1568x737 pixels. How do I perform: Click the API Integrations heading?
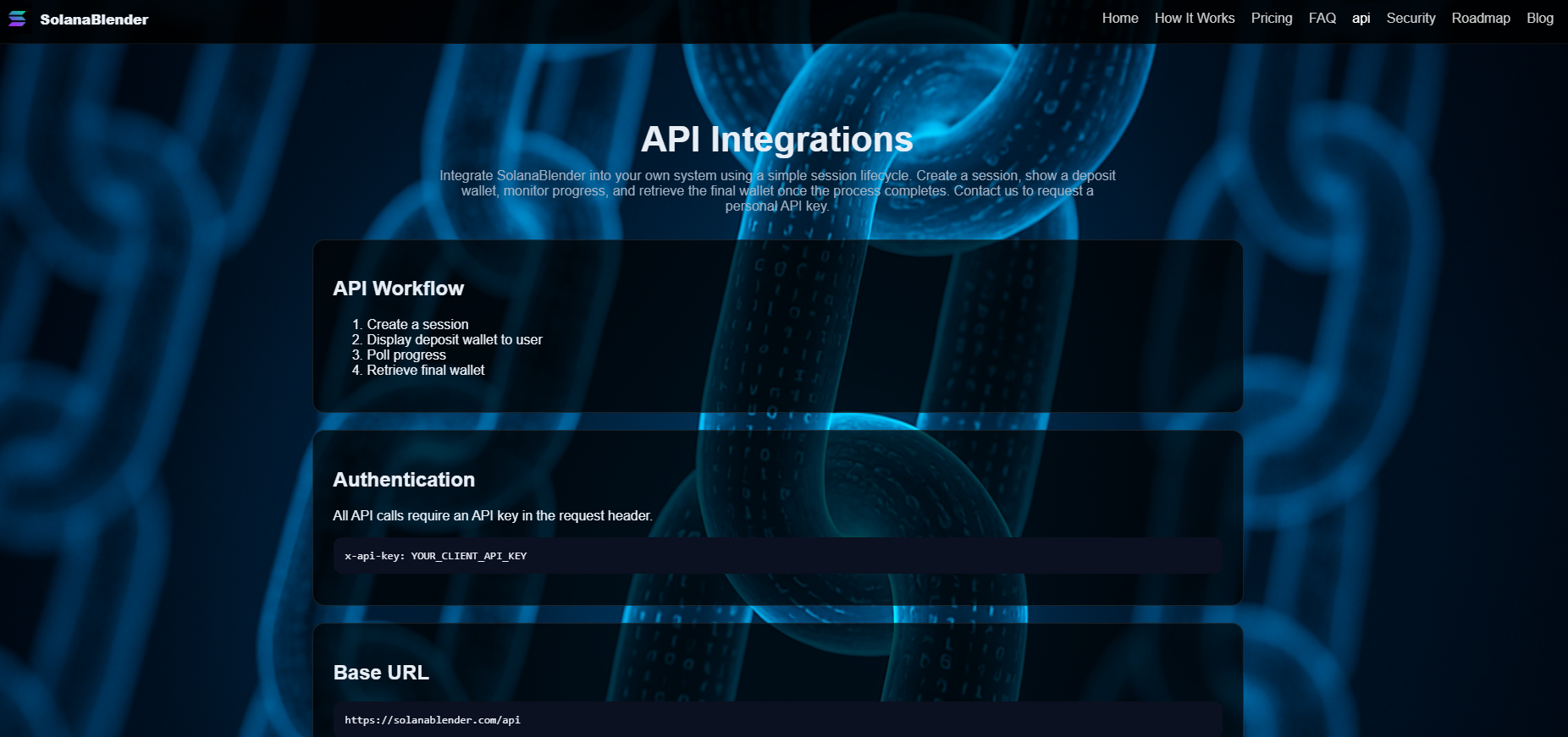[777, 140]
